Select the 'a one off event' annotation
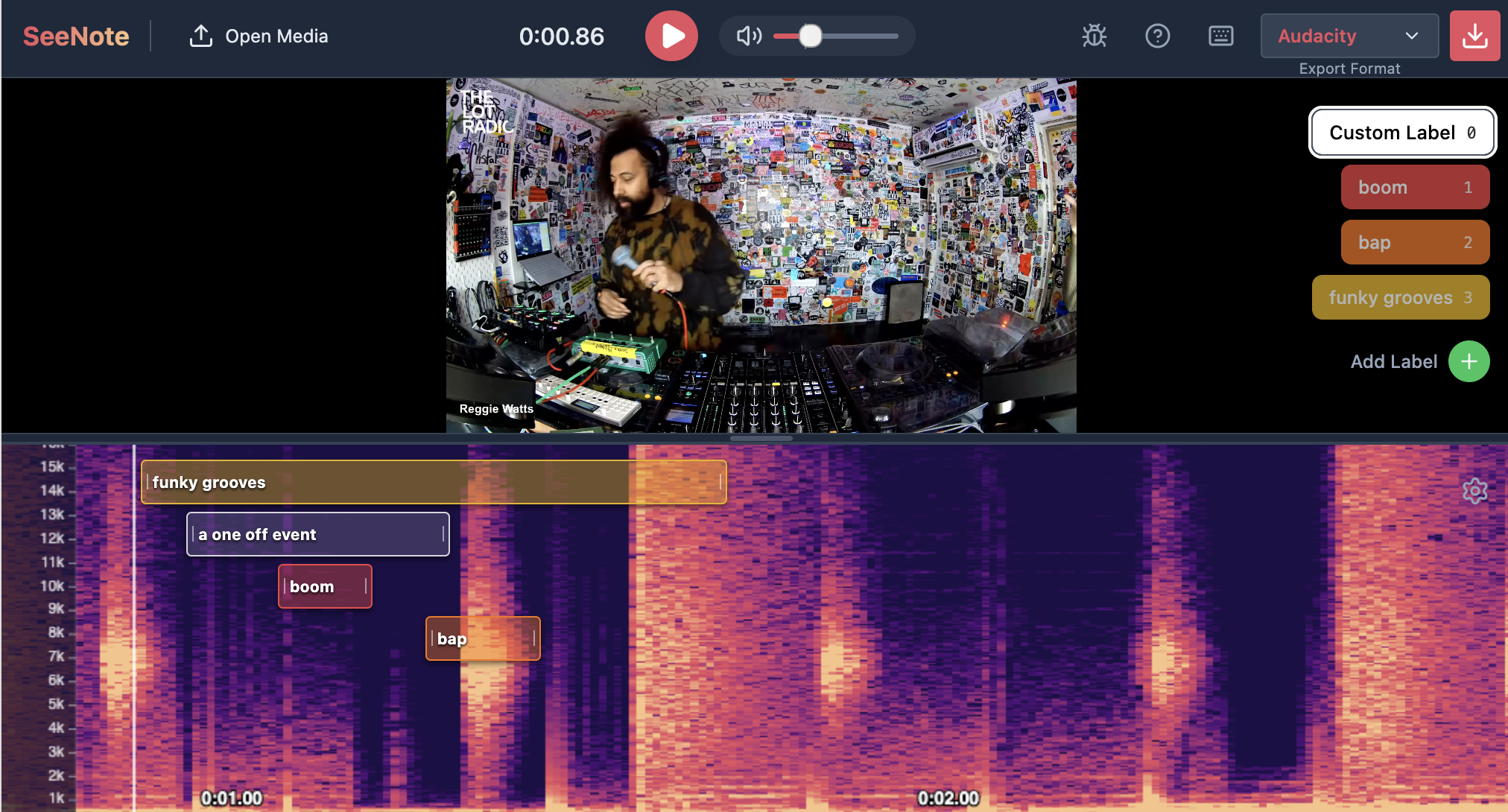The height and width of the screenshot is (812, 1508). pos(317,535)
